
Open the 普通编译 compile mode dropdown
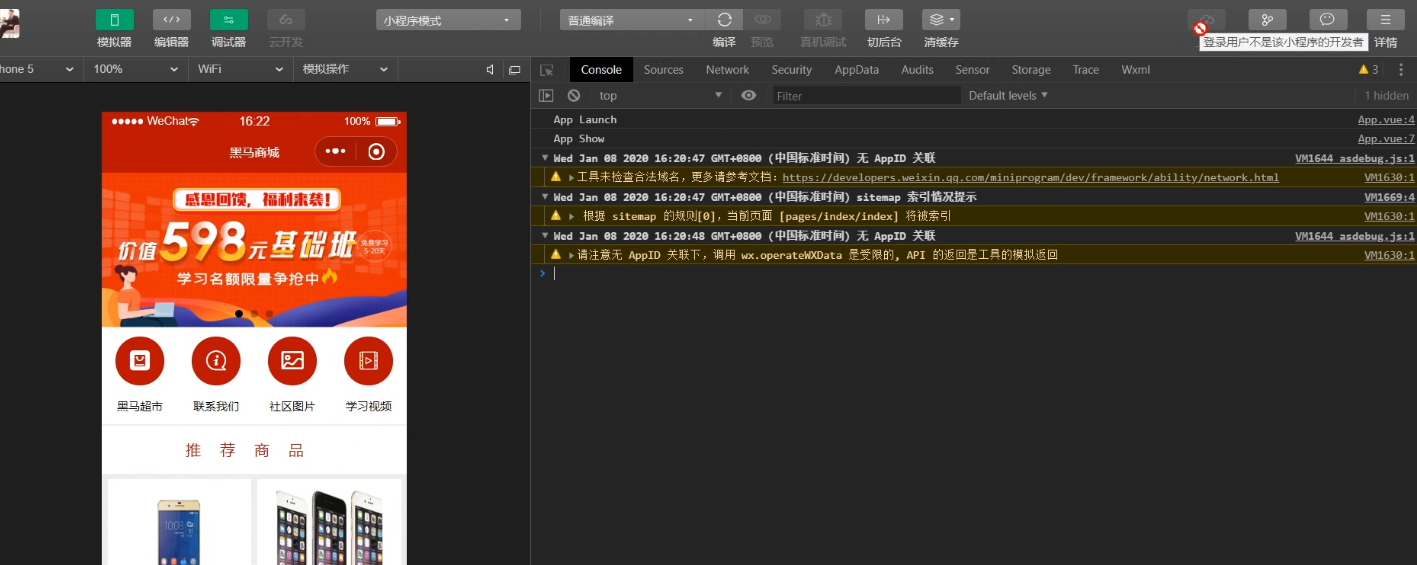click(x=632, y=20)
